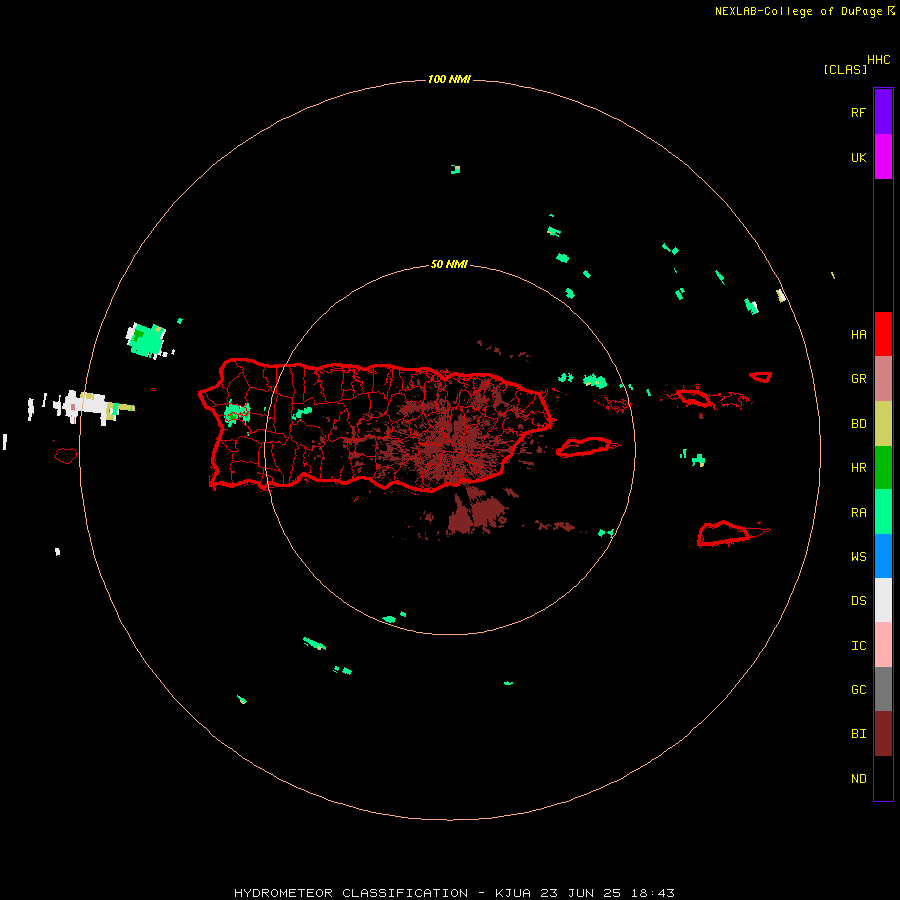The image size is (900, 900).
Task: Select the HR legend label
Action: point(858,468)
